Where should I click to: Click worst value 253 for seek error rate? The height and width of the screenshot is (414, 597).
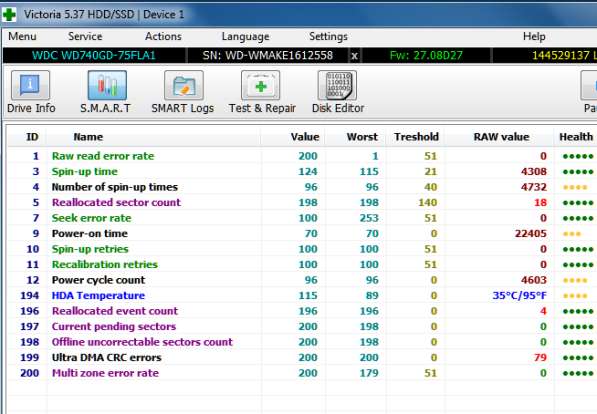(369, 218)
